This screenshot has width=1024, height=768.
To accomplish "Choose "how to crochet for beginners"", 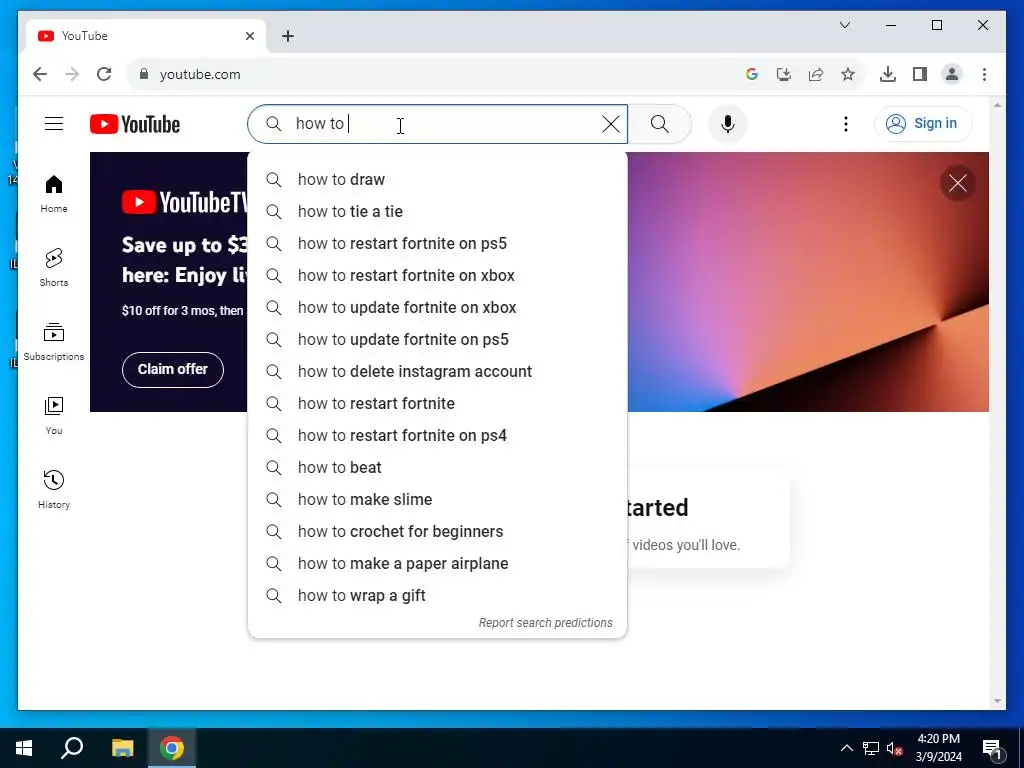I will pos(438,532).
